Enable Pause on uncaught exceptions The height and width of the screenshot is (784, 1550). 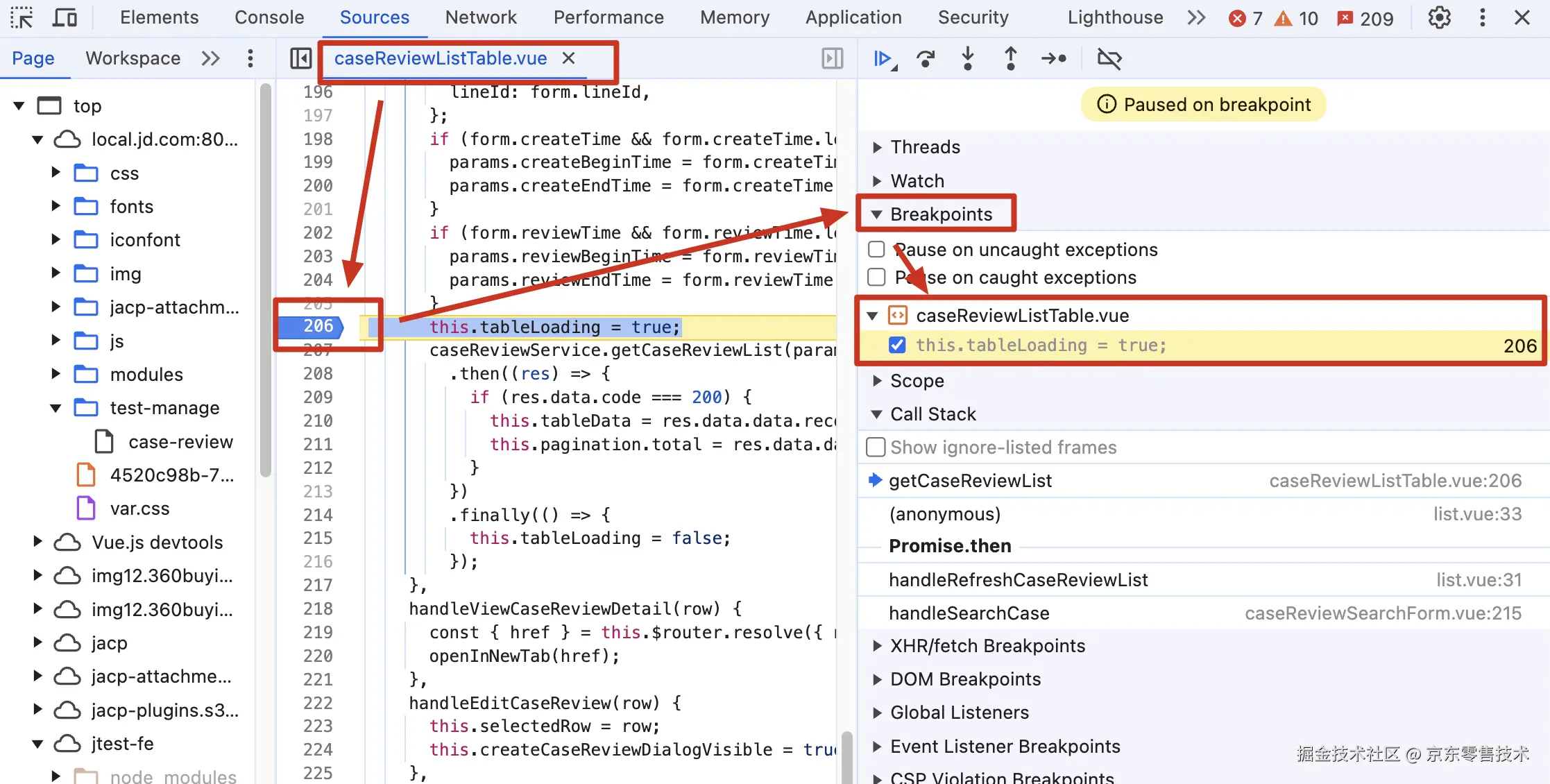pos(876,250)
